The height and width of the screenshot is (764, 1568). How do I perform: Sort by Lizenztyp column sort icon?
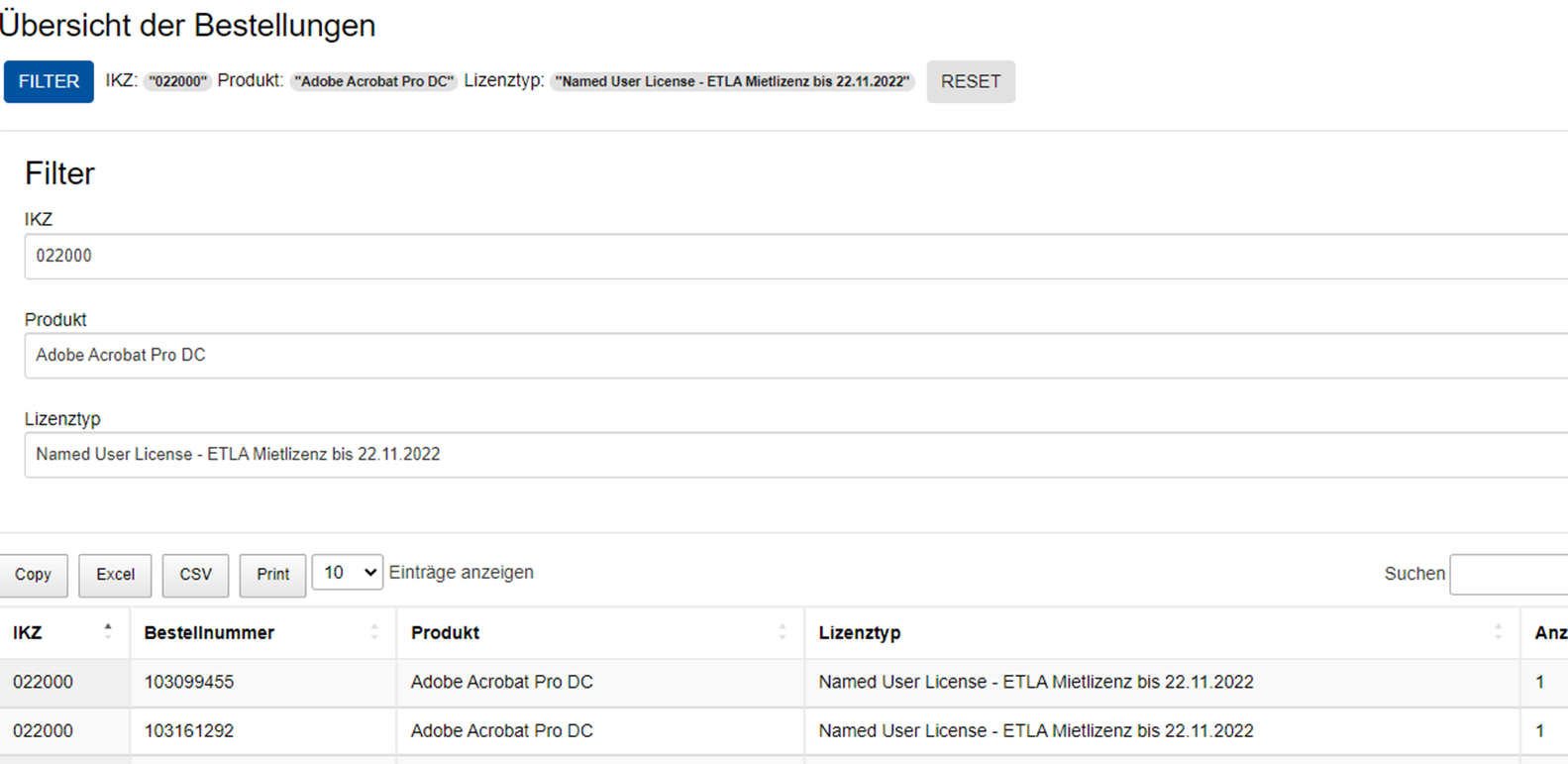pos(1498,632)
